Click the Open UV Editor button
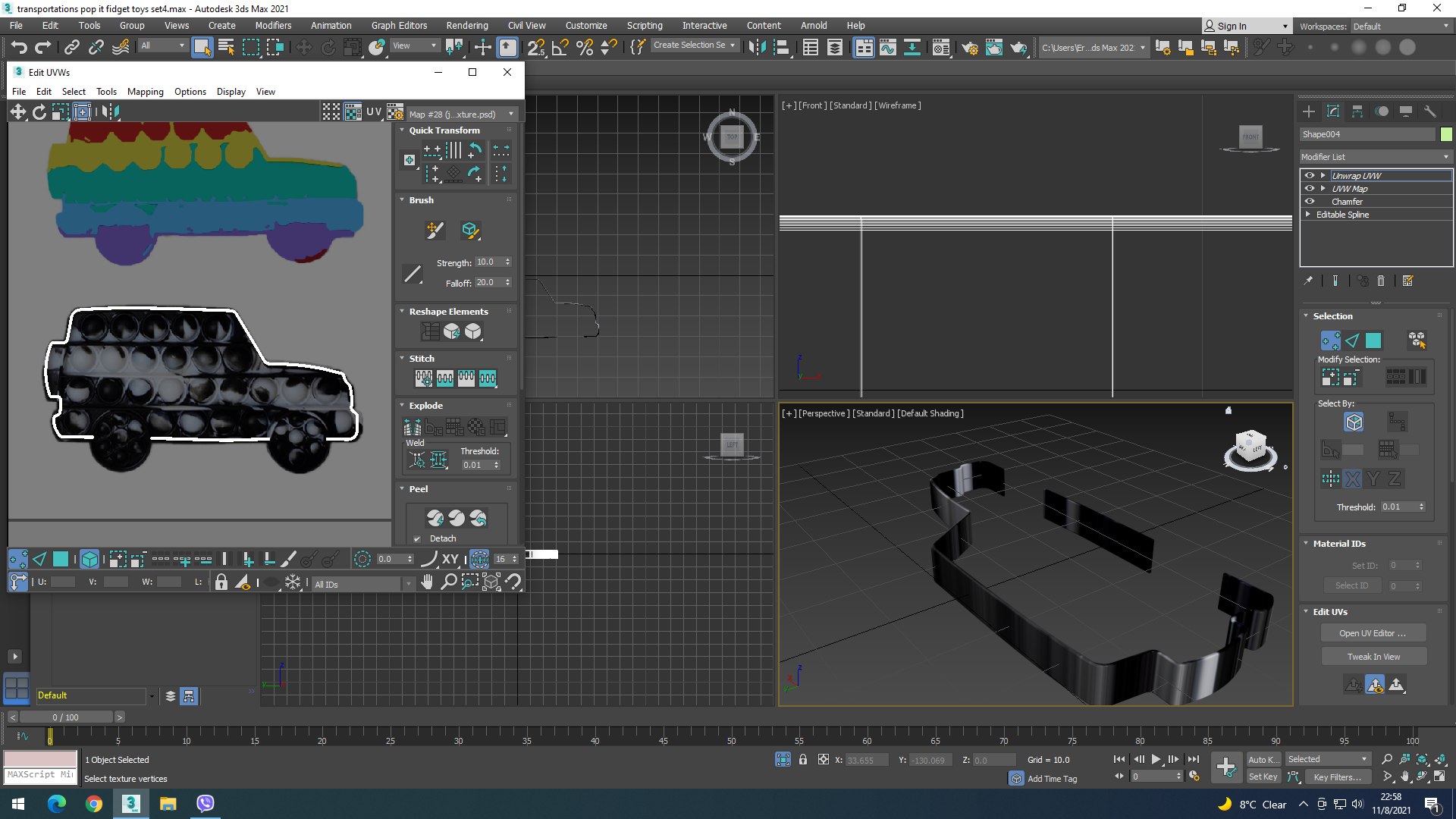The width and height of the screenshot is (1456, 819). pos(1372,632)
